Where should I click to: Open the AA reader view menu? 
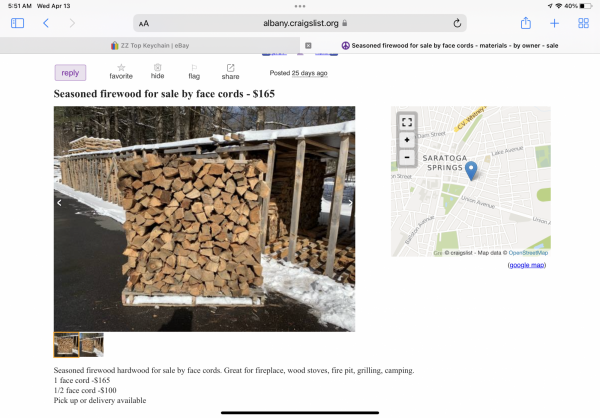(144, 24)
